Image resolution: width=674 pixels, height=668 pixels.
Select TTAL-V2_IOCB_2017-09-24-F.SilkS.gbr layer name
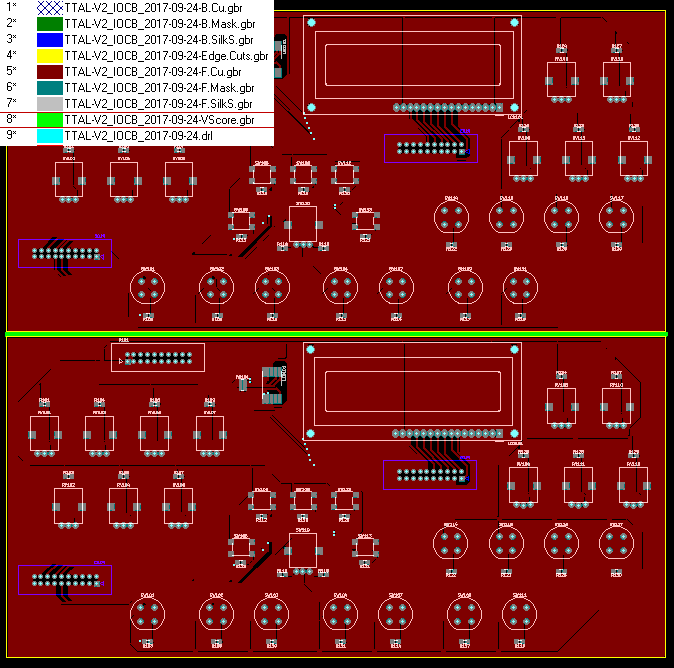pyautogui.click(x=159, y=104)
